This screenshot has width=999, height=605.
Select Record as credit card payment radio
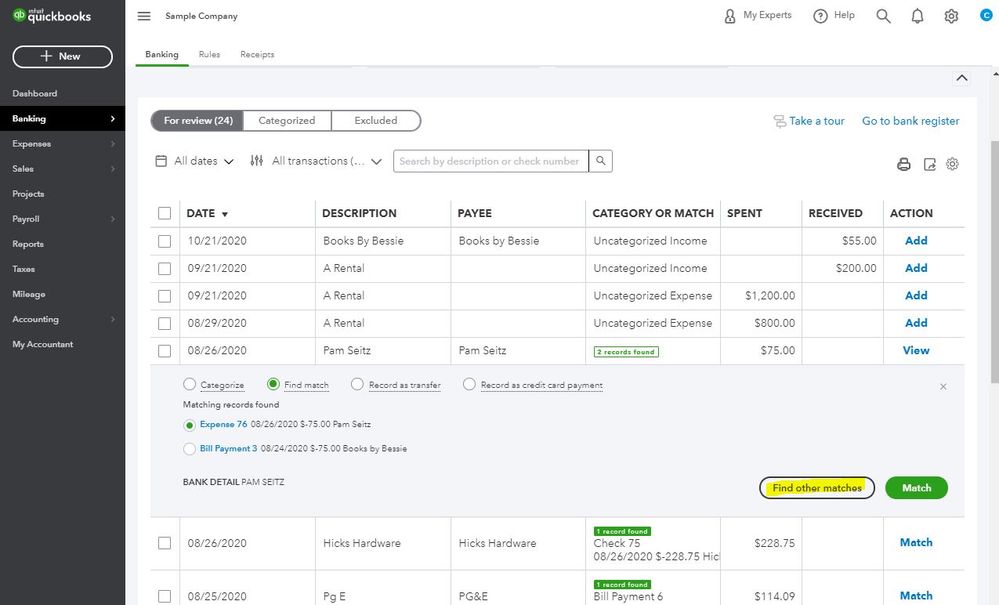469,384
